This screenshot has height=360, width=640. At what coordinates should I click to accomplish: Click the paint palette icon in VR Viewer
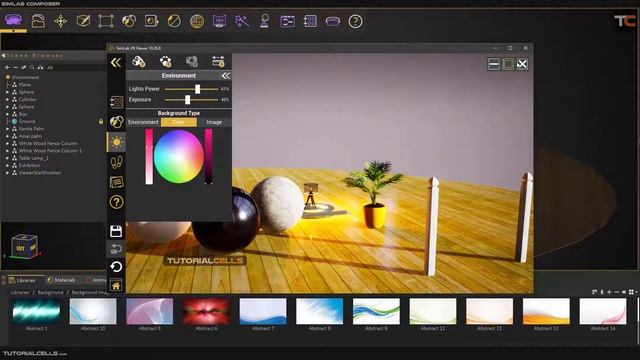(x=165, y=62)
